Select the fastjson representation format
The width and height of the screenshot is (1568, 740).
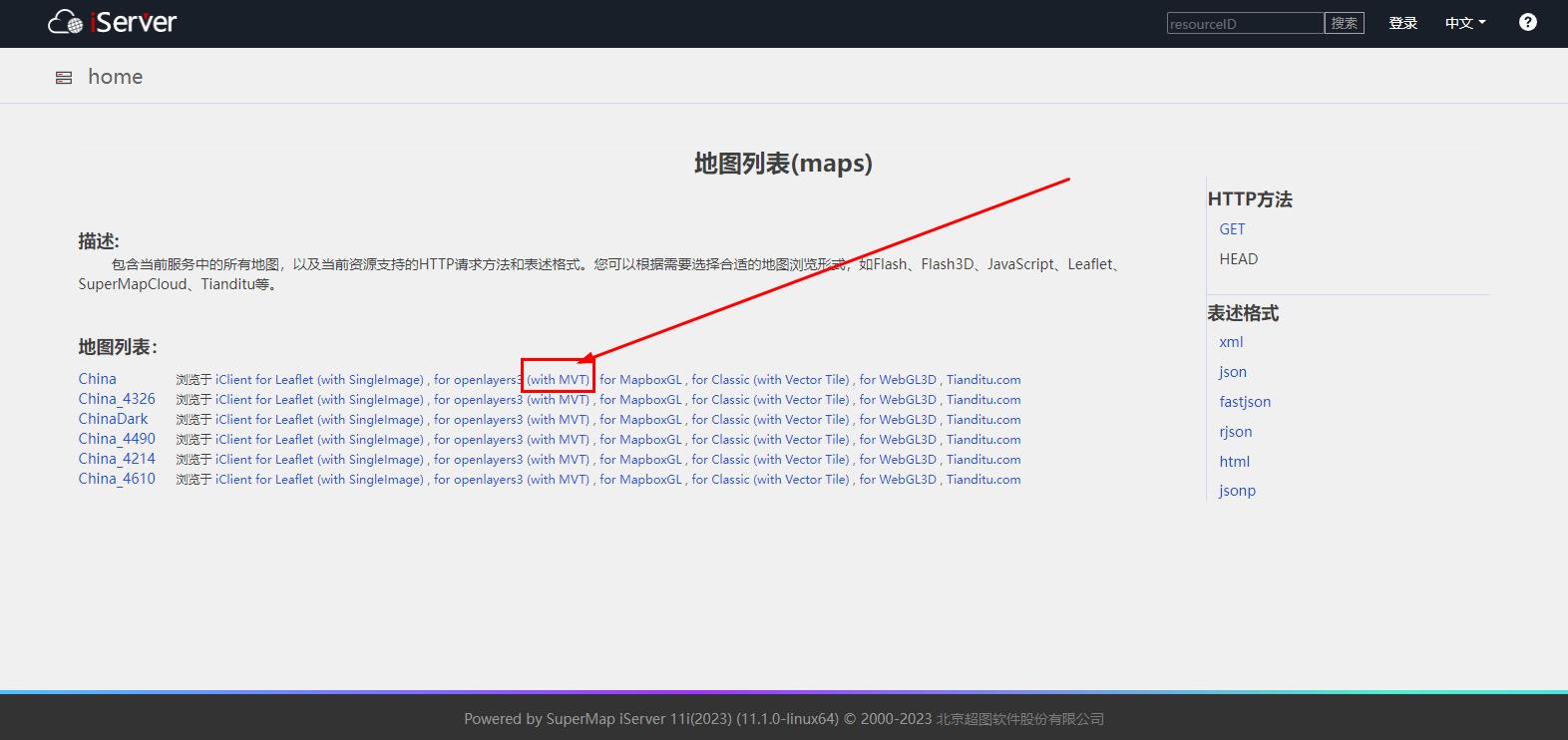1245,402
